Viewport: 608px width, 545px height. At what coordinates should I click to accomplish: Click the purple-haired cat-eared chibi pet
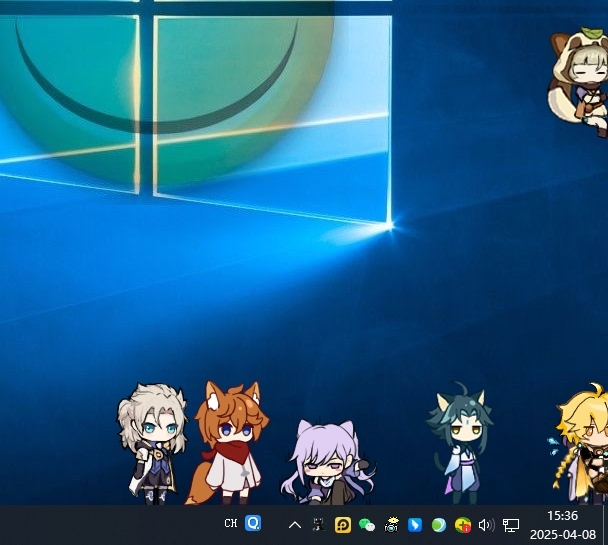pyautogui.click(x=327, y=462)
